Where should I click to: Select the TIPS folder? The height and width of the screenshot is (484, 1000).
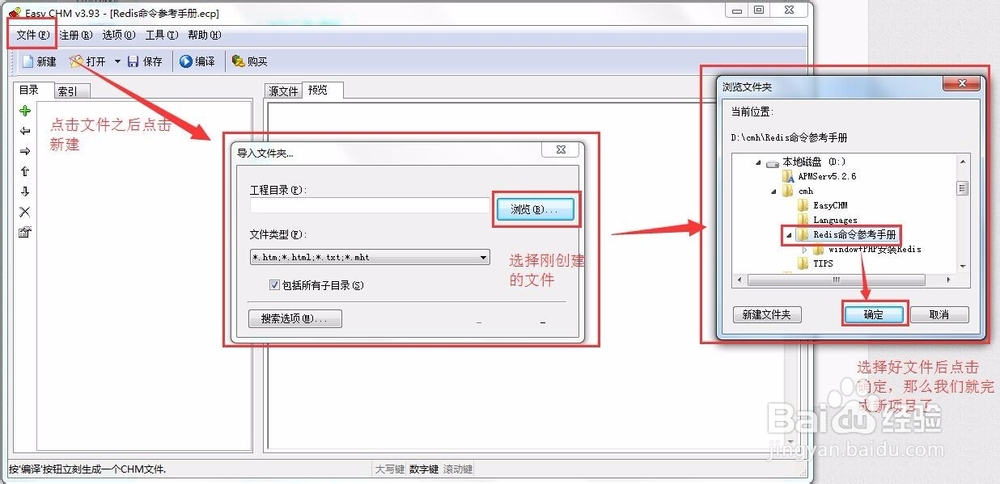(823, 263)
